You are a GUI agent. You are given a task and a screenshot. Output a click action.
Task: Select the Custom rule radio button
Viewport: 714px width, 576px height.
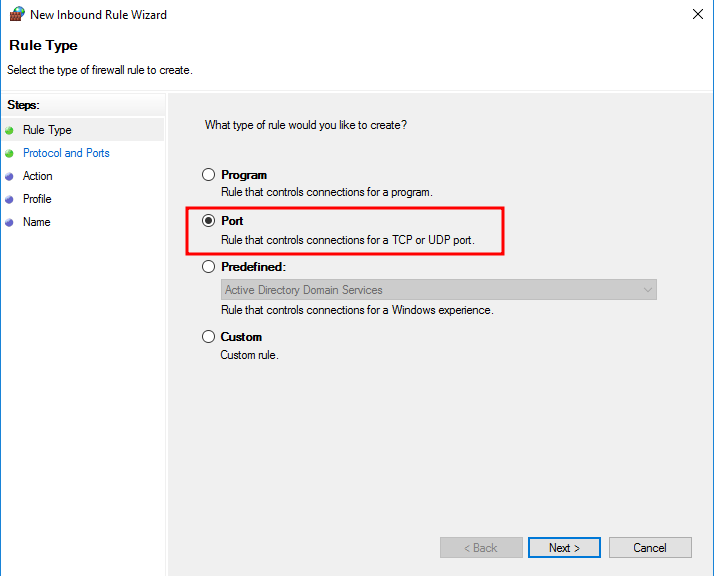209,337
